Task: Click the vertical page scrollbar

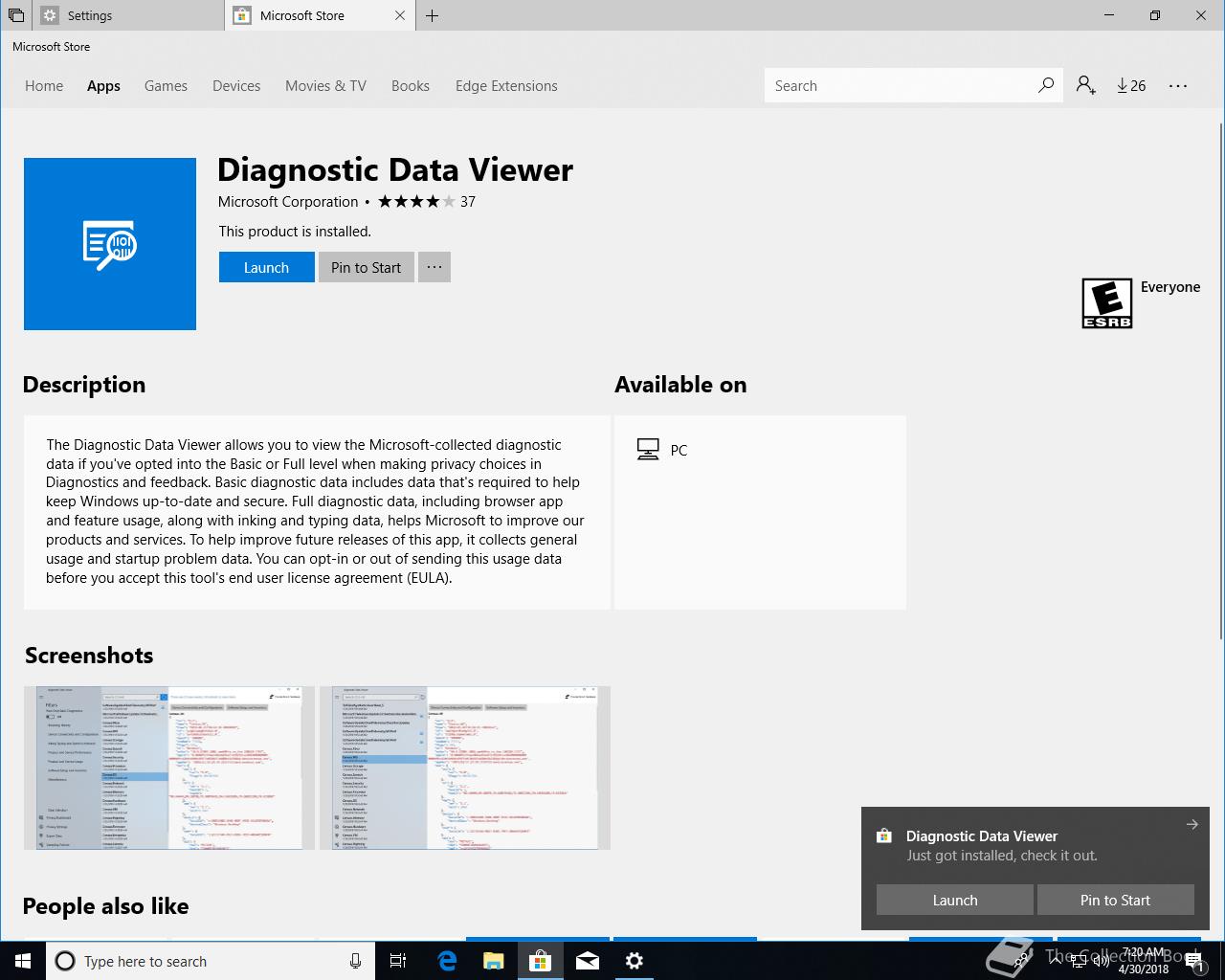Action: (x=1220, y=383)
